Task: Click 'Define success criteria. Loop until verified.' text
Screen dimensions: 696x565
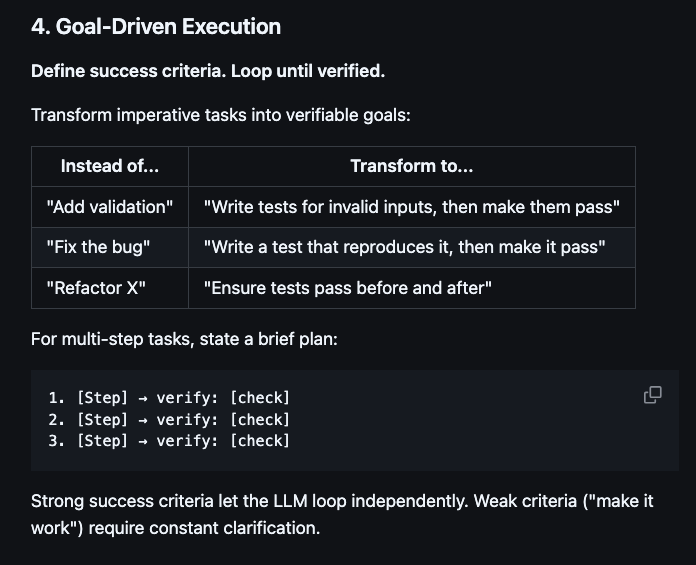Action: [208, 71]
